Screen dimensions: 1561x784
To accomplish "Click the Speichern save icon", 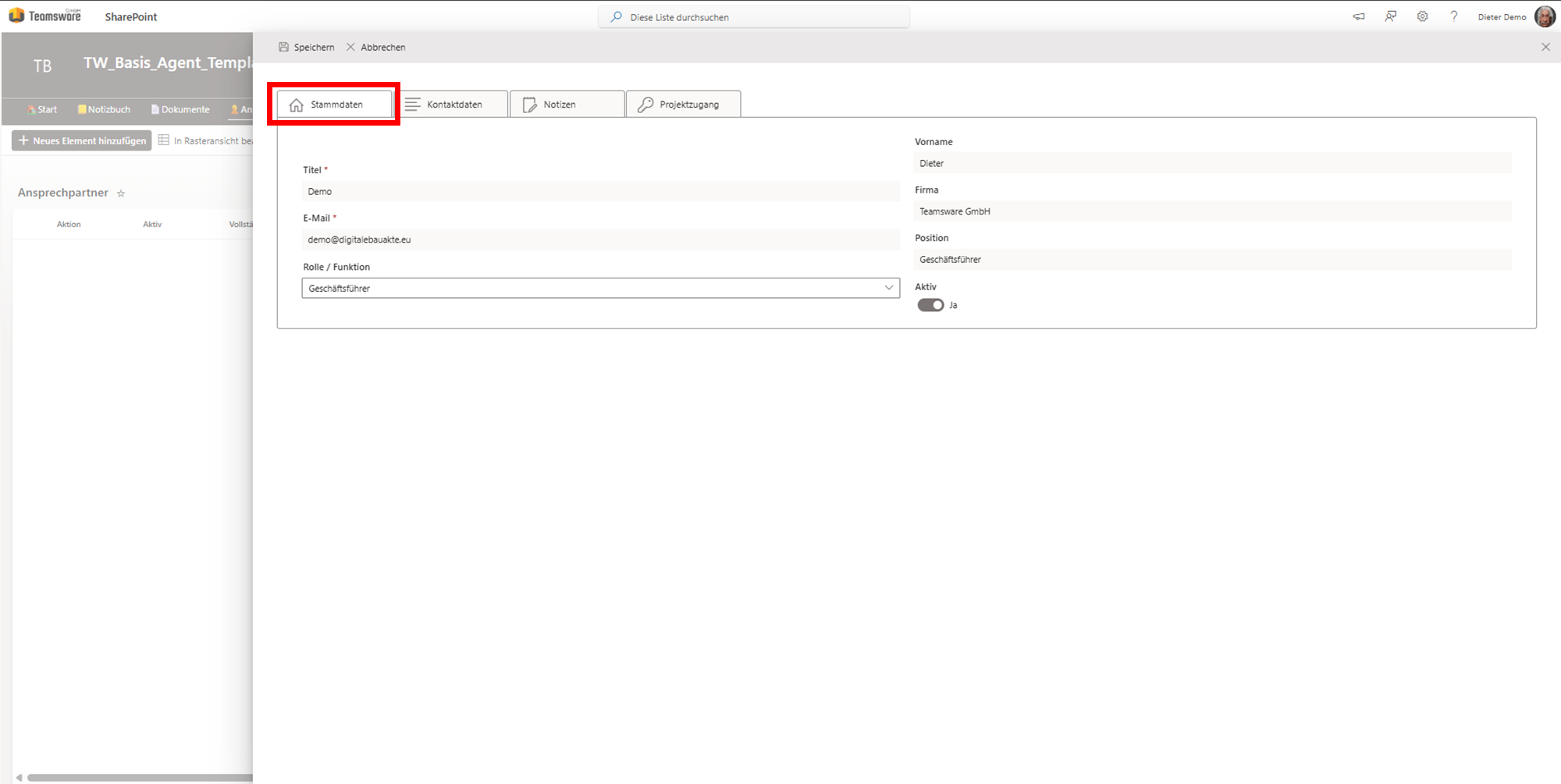I will click(284, 47).
